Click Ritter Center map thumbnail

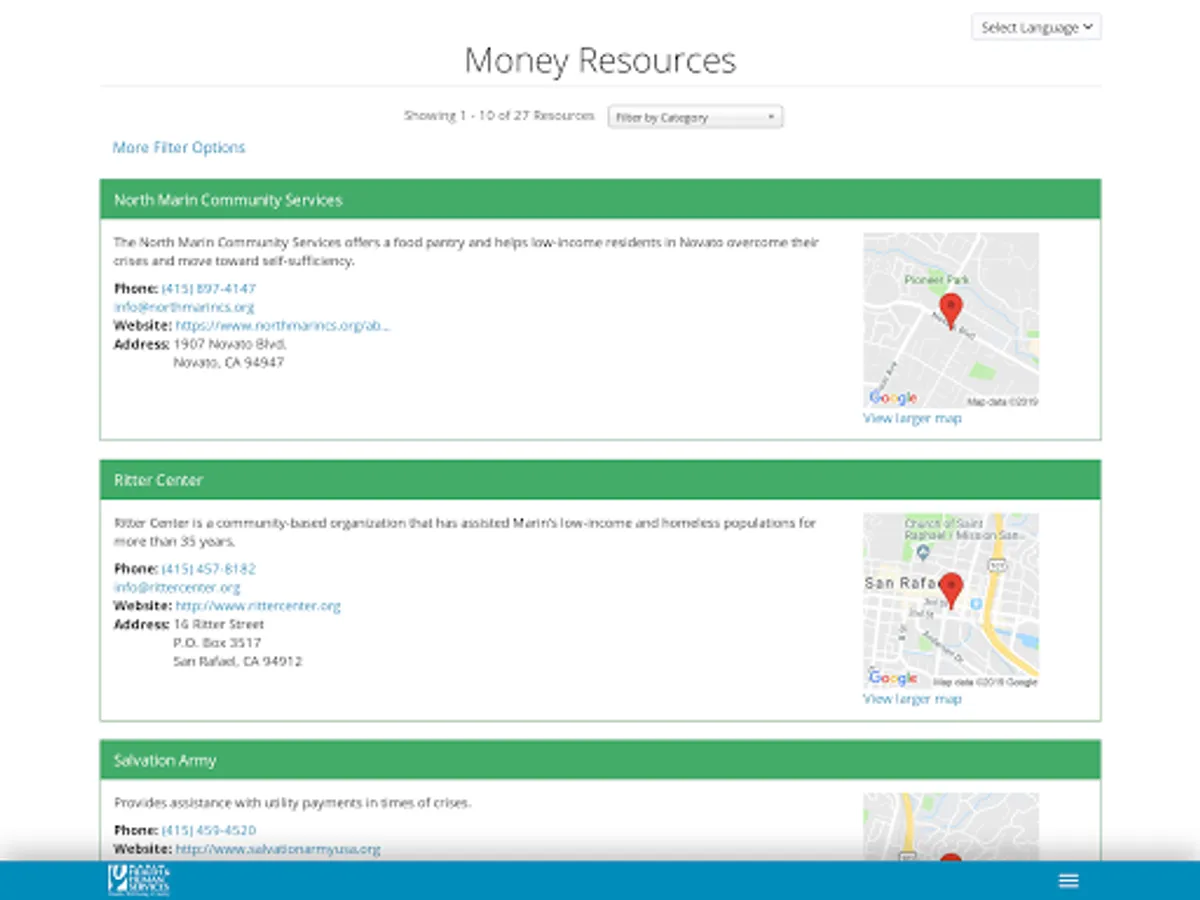(951, 600)
